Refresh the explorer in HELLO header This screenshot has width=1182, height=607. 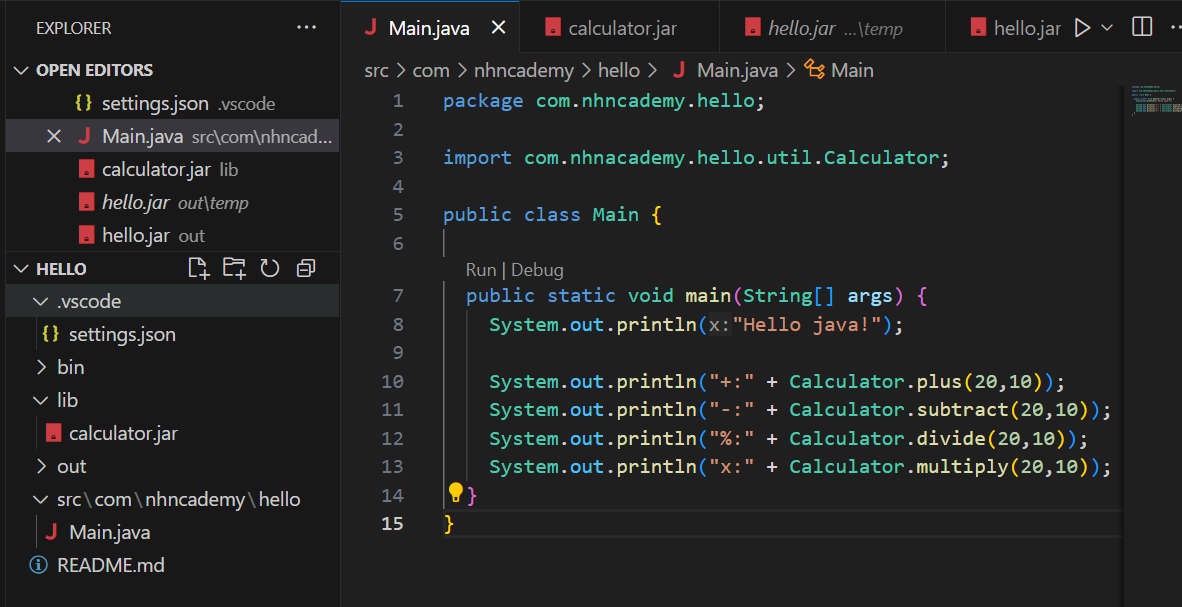pyautogui.click(x=270, y=268)
